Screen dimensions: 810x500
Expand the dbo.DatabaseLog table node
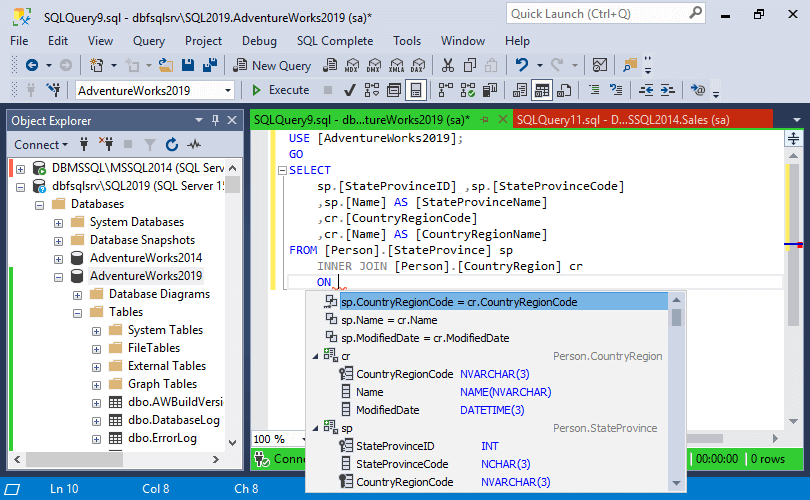click(x=97, y=421)
